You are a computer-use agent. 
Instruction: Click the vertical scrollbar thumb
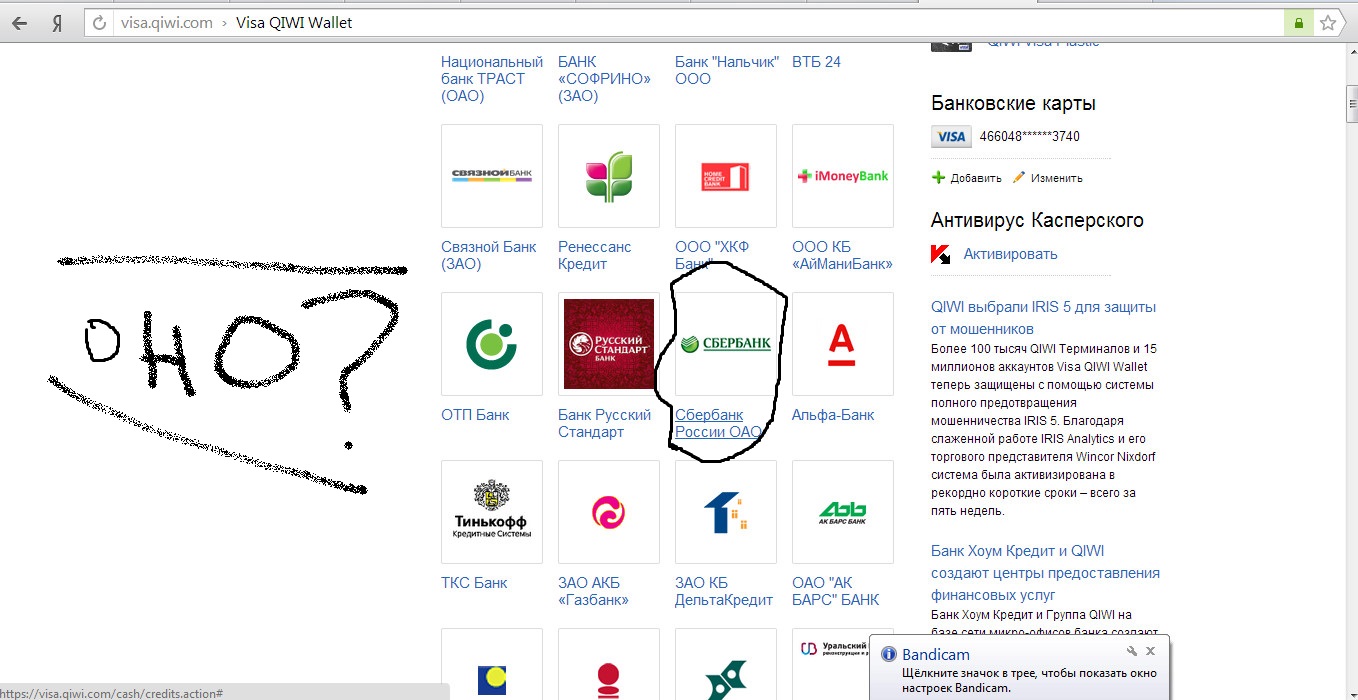[1350, 102]
